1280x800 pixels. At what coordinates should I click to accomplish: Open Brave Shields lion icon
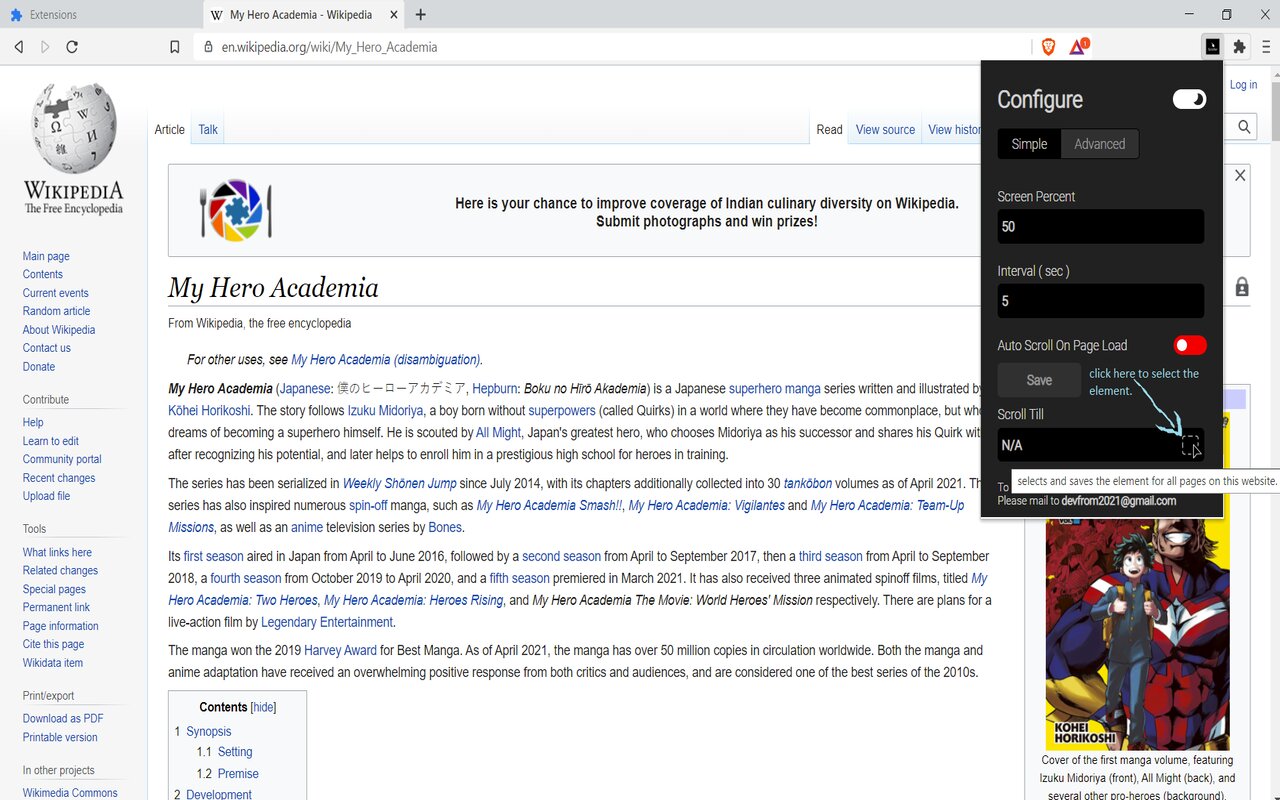pos(1048,46)
